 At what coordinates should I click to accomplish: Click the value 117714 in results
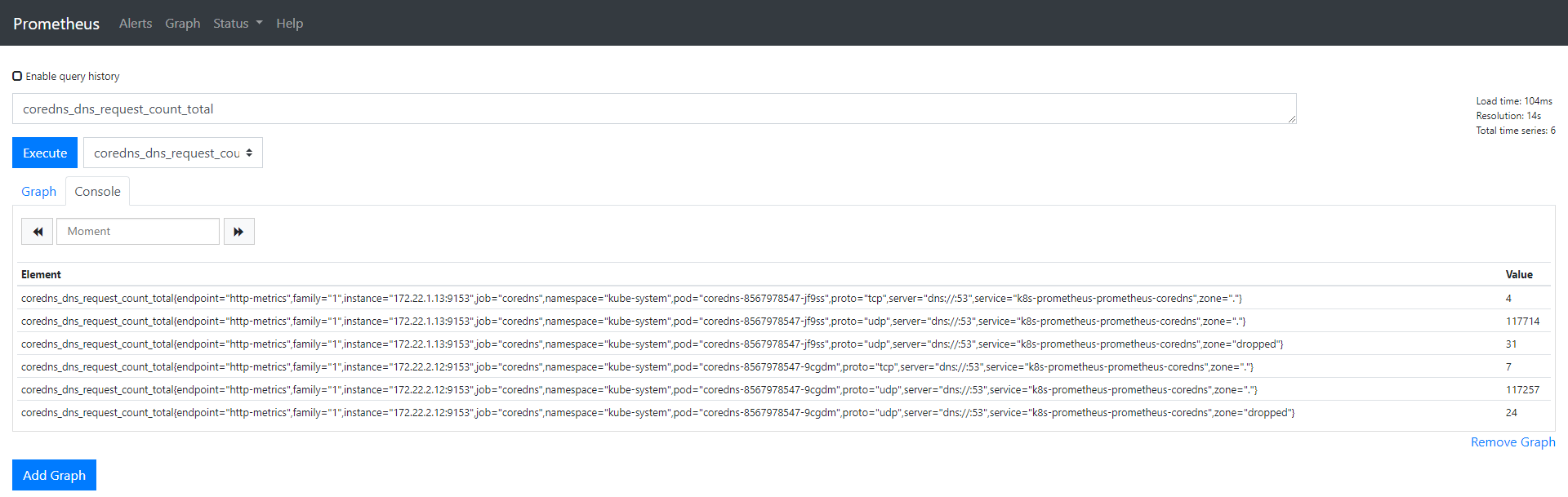coord(1522,322)
